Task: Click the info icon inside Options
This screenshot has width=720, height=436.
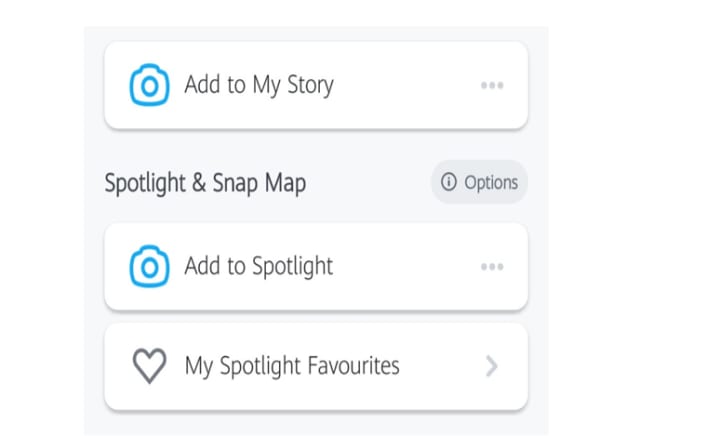Action: [448, 182]
